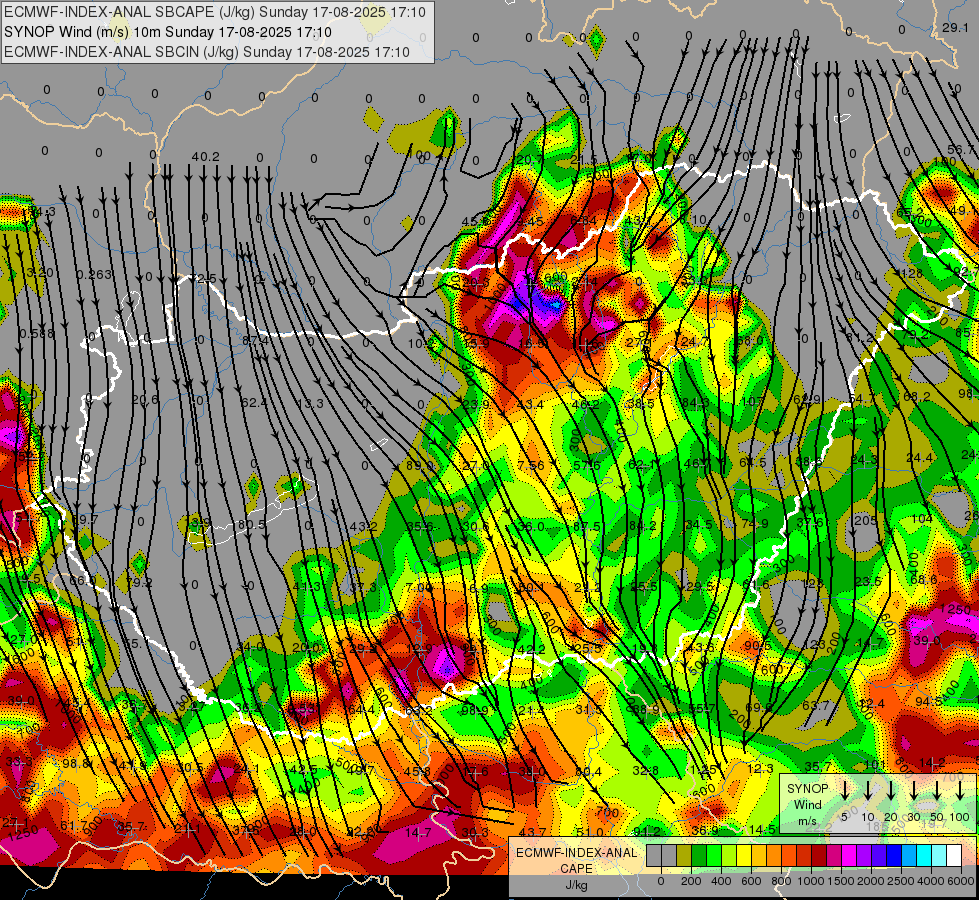979x900 pixels.
Task: Select the title line 'SYNOP Wind (m/s) 10m'
Action: click(167, 32)
